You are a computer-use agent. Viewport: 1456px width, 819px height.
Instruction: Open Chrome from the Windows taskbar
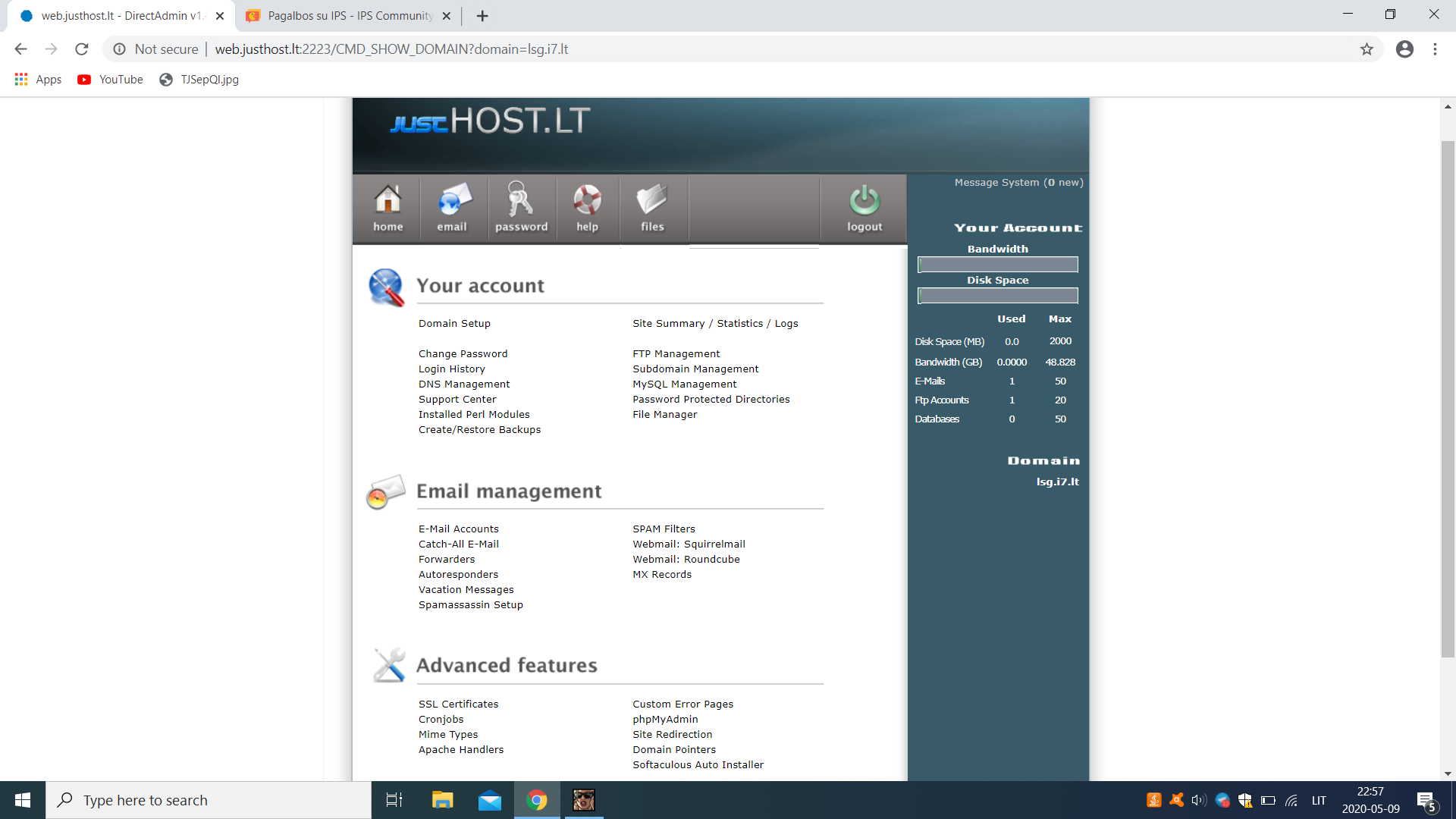tap(537, 800)
